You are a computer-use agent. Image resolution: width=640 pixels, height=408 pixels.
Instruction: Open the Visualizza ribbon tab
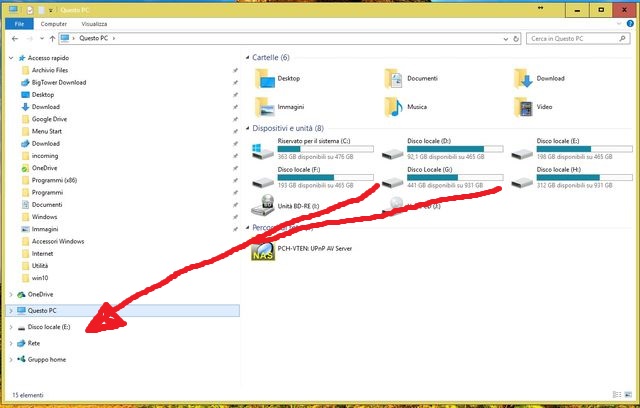click(94, 24)
